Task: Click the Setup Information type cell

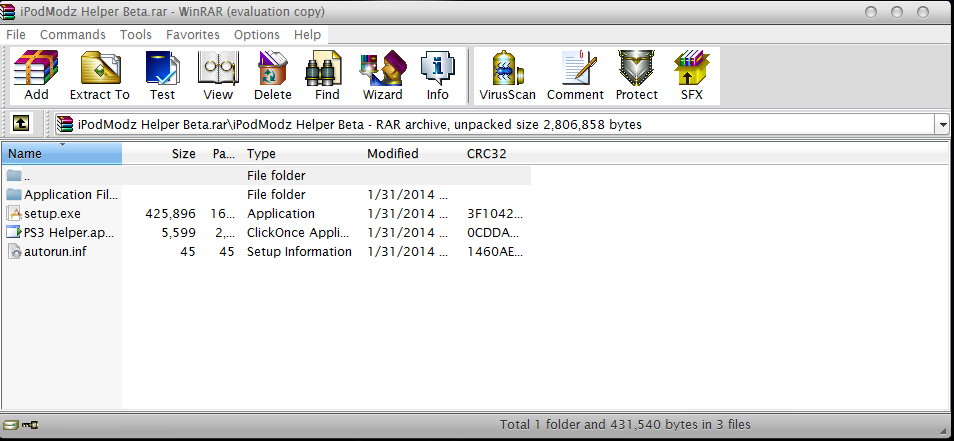Action: (299, 251)
